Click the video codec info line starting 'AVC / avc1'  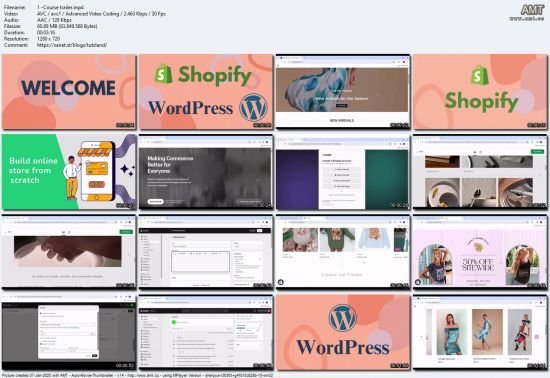click(x=101, y=14)
